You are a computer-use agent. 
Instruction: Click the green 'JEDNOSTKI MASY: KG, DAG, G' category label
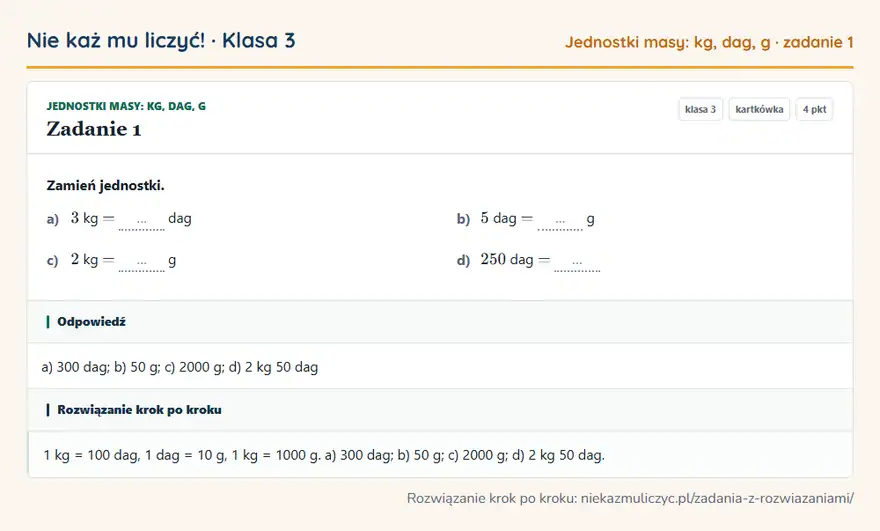(x=126, y=106)
